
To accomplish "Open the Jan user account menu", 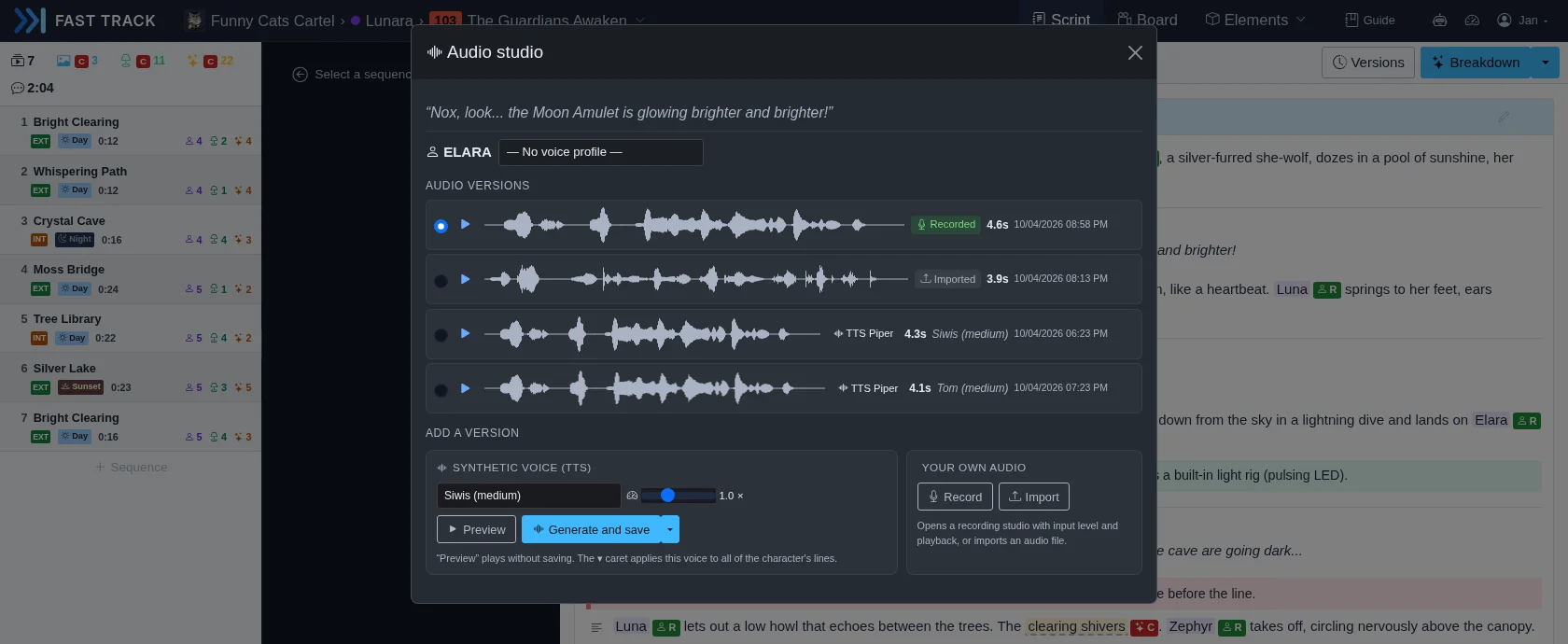I will [x=1522, y=20].
